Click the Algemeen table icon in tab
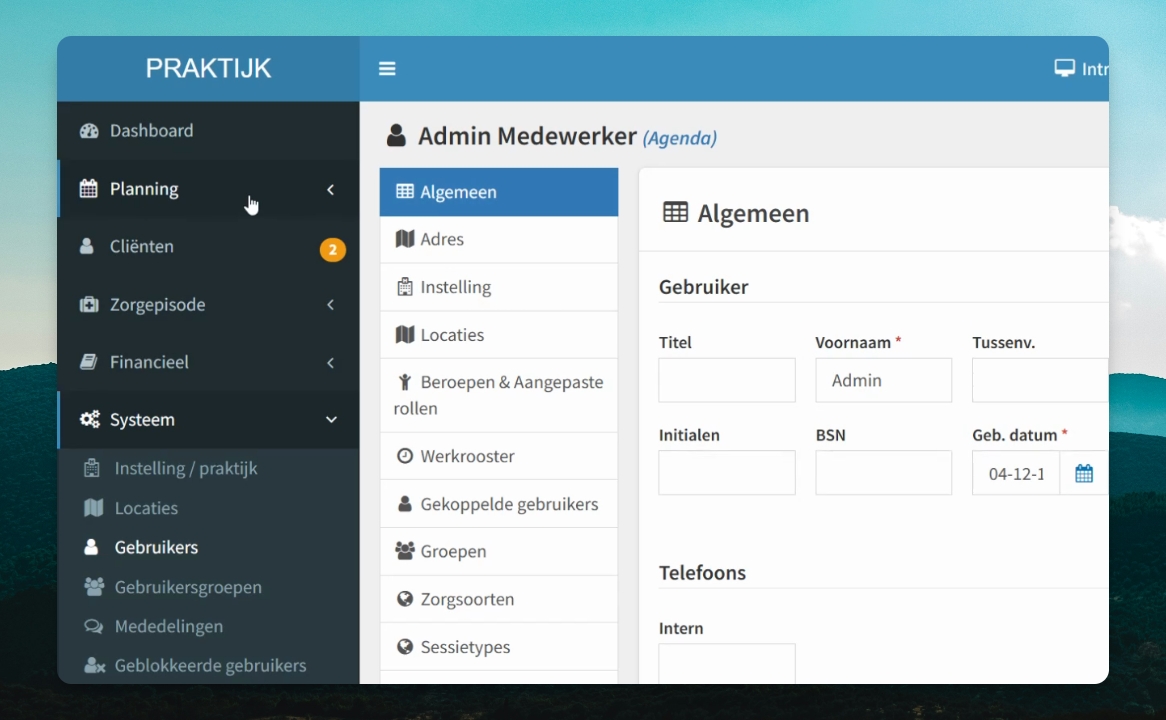 (x=405, y=191)
